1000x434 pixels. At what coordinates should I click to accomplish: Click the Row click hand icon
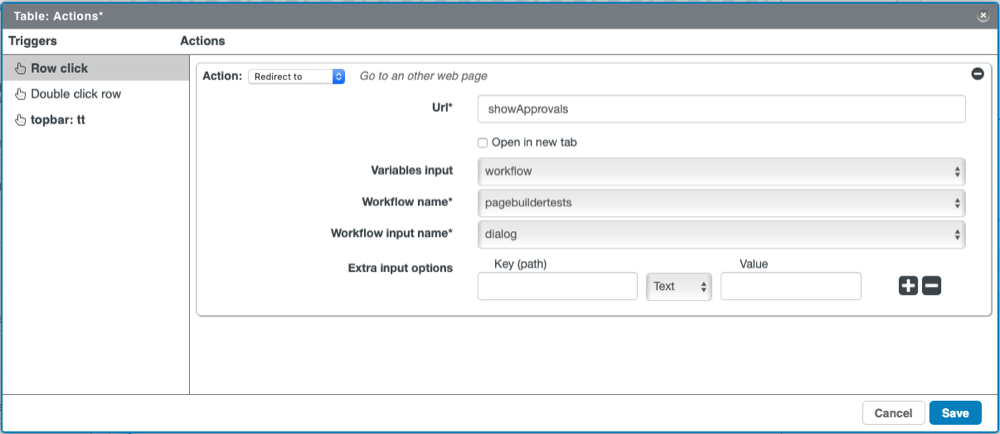[x=20, y=68]
